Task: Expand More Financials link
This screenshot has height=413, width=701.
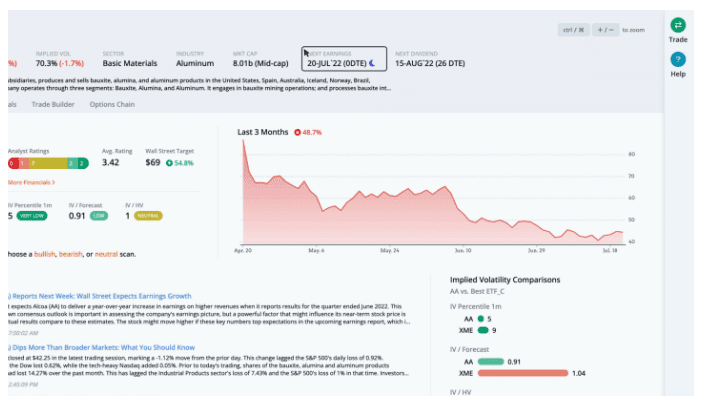Action: pos(31,183)
